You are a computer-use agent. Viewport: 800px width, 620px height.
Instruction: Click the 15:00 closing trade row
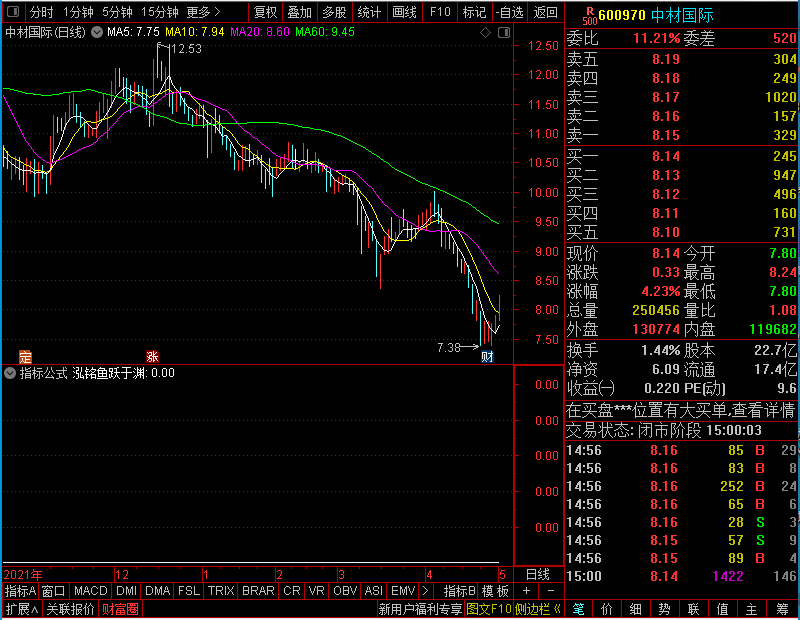click(x=682, y=576)
